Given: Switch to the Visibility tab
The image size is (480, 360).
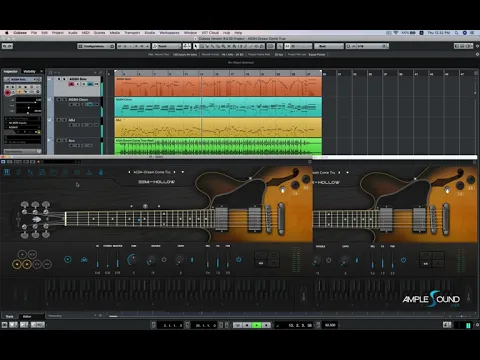Looking at the screenshot, I should 29,71.
